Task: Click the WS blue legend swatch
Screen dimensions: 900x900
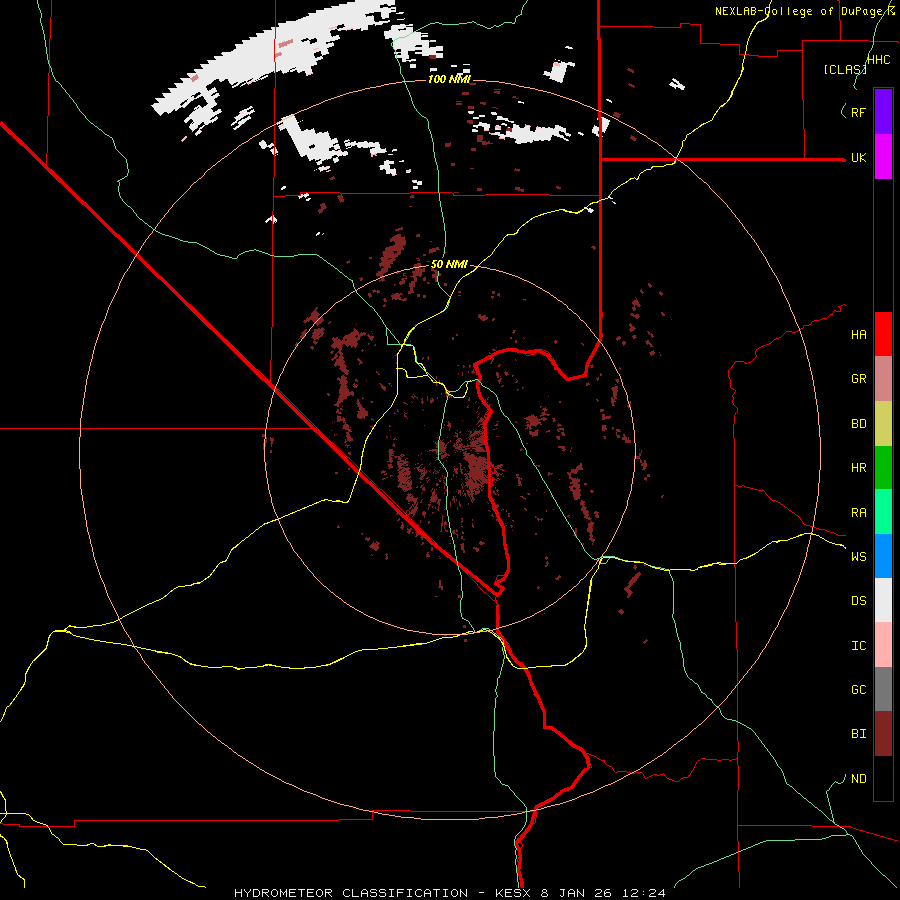Action: point(883,556)
